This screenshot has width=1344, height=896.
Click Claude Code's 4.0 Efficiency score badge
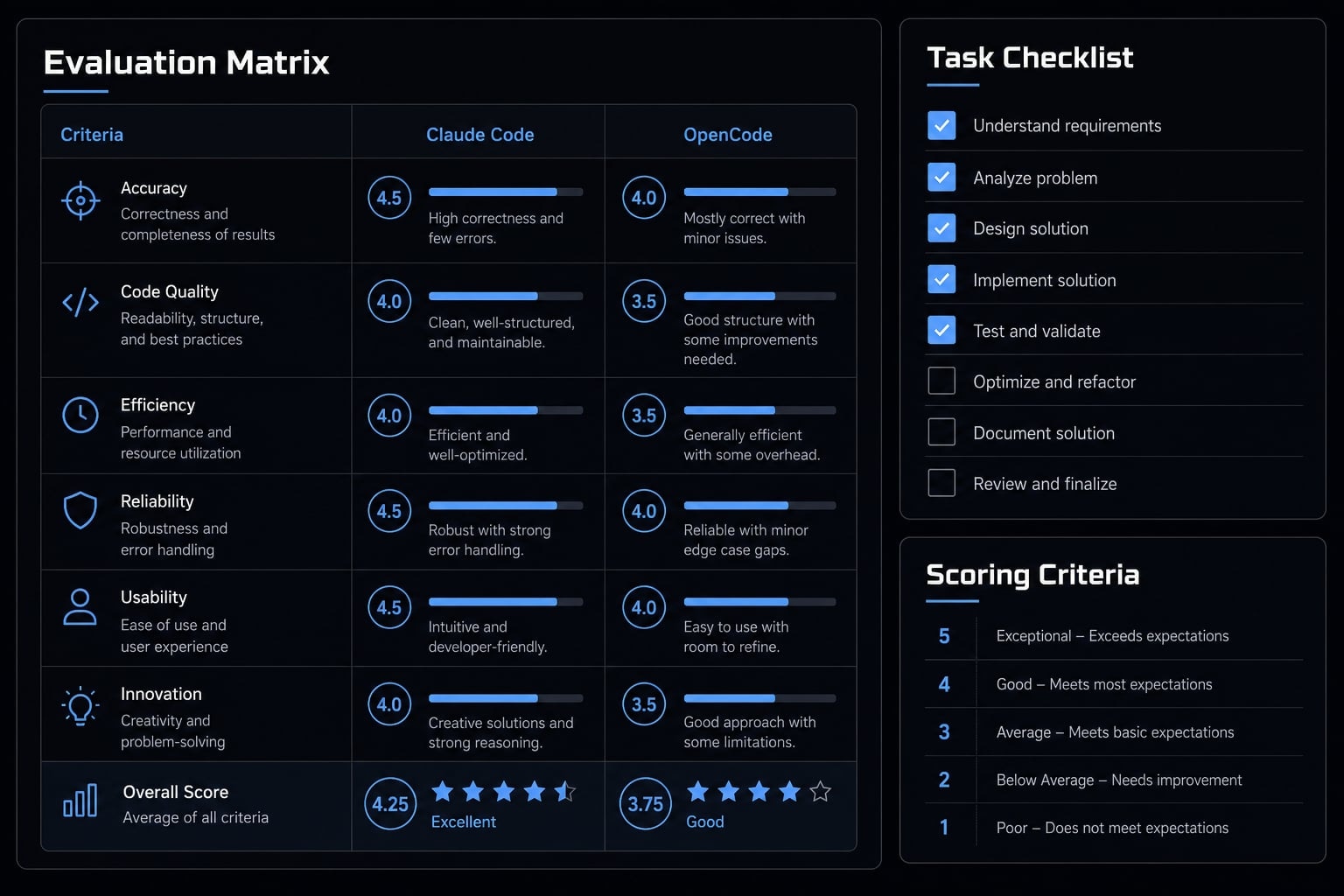tap(389, 416)
